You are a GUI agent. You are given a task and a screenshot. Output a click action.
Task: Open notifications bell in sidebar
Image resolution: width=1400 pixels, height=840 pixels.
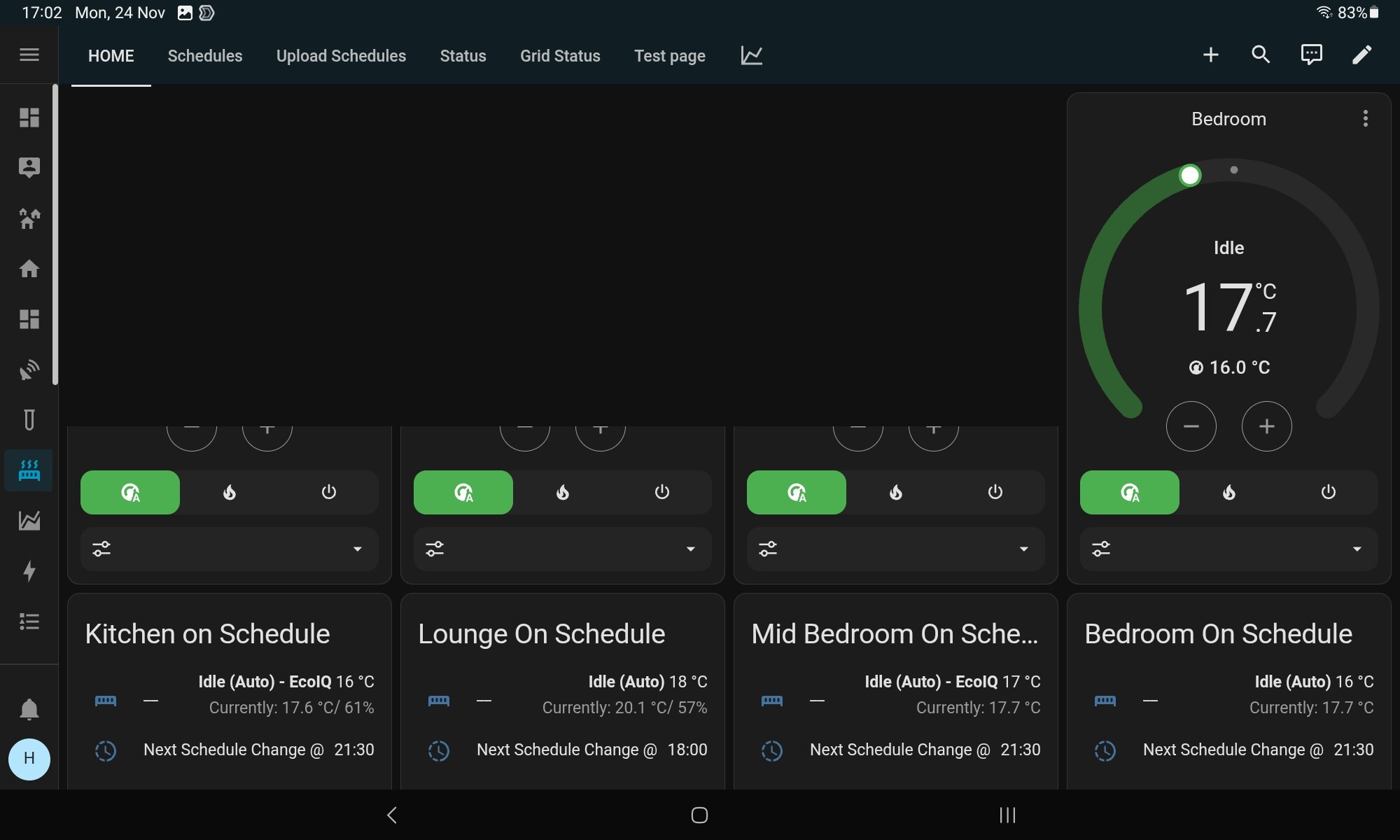(29, 709)
